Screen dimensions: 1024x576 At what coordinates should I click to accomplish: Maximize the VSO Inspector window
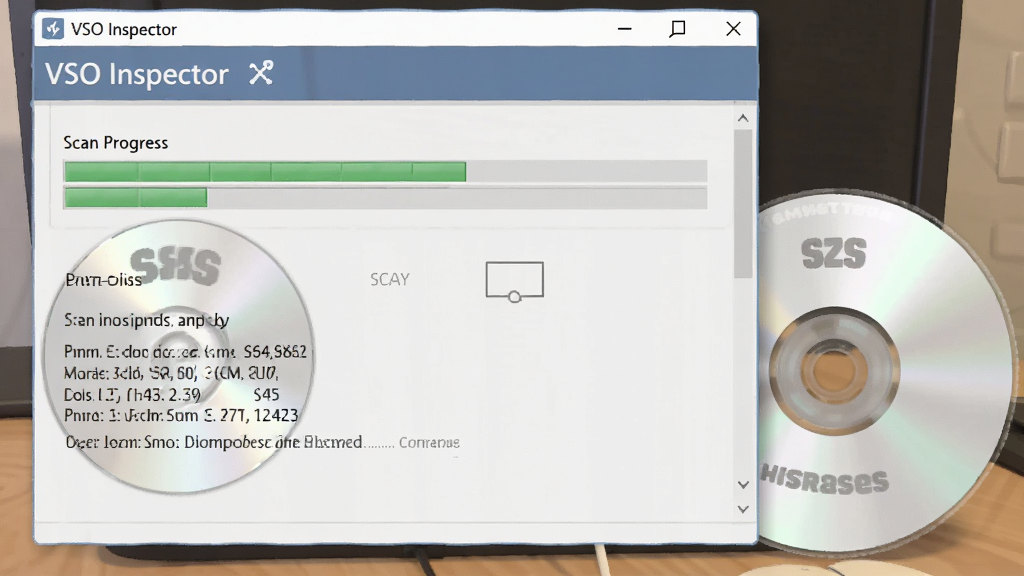tap(678, 29)
